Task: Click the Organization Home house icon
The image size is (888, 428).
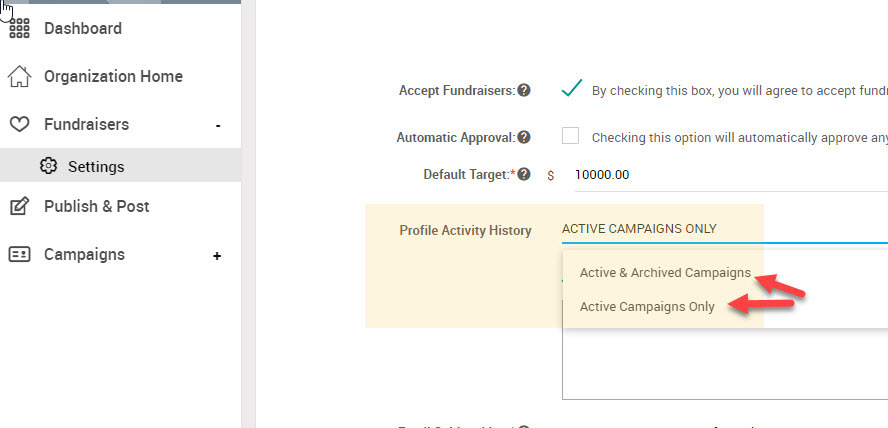Action: point(19,76)
